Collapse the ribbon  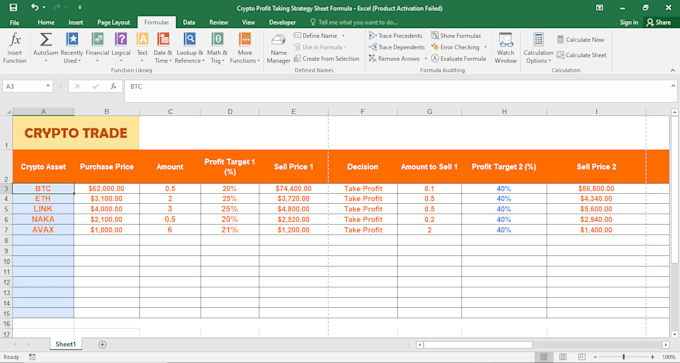tap(672, 70)
